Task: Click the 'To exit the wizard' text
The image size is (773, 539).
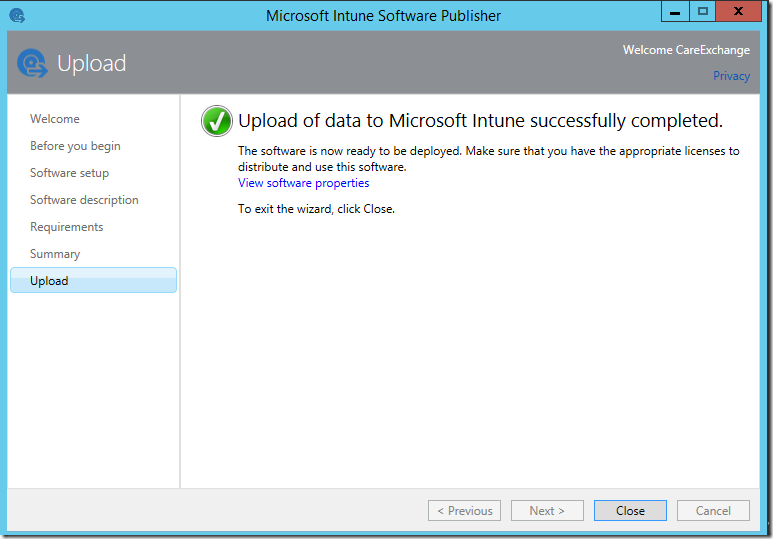Action: coord(316,209)
